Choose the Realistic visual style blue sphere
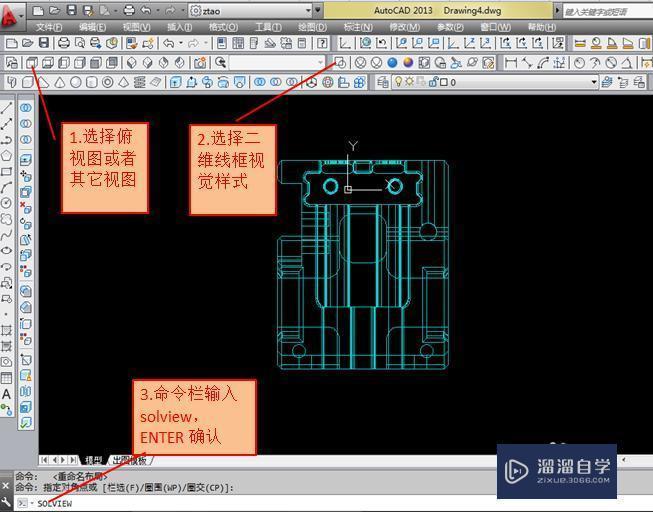The height and width of the screenshot is (512, 653). pos(392,63)
